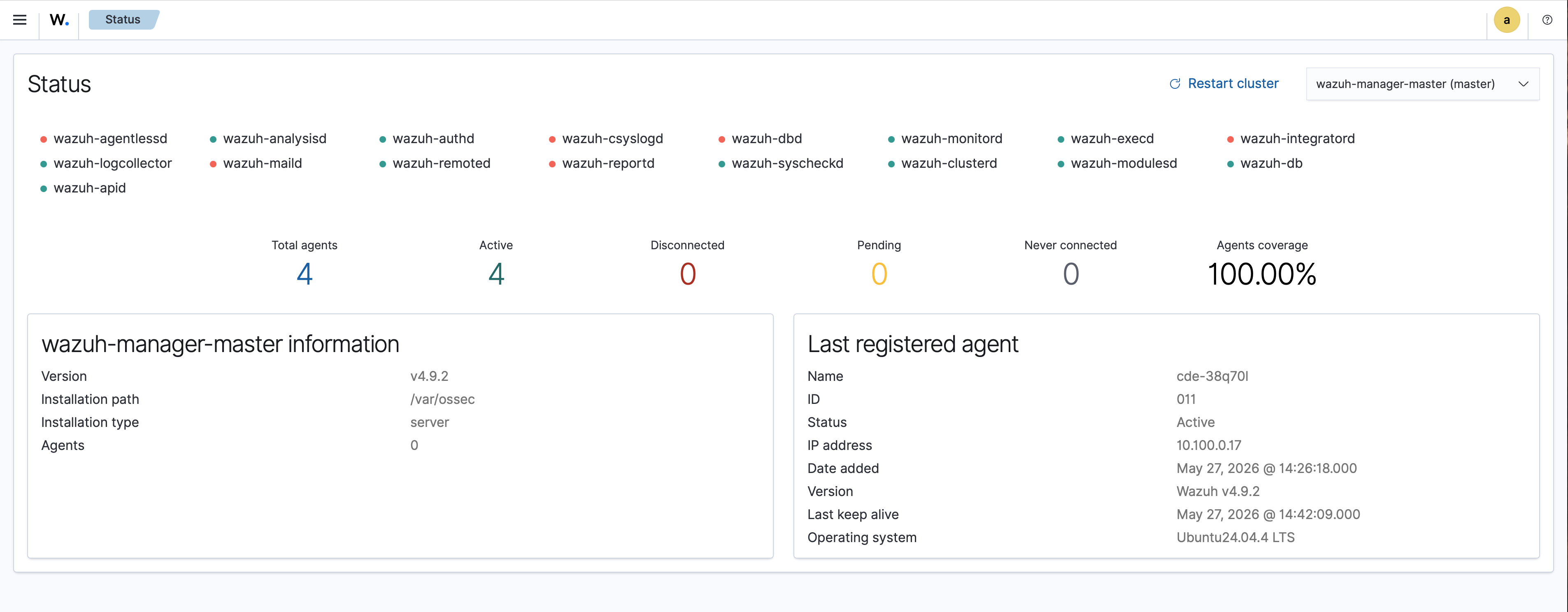Screen dimensions: 1568x612
Task: Open the wazuh-manager-master node dropdown
Action: [1423, 84]
